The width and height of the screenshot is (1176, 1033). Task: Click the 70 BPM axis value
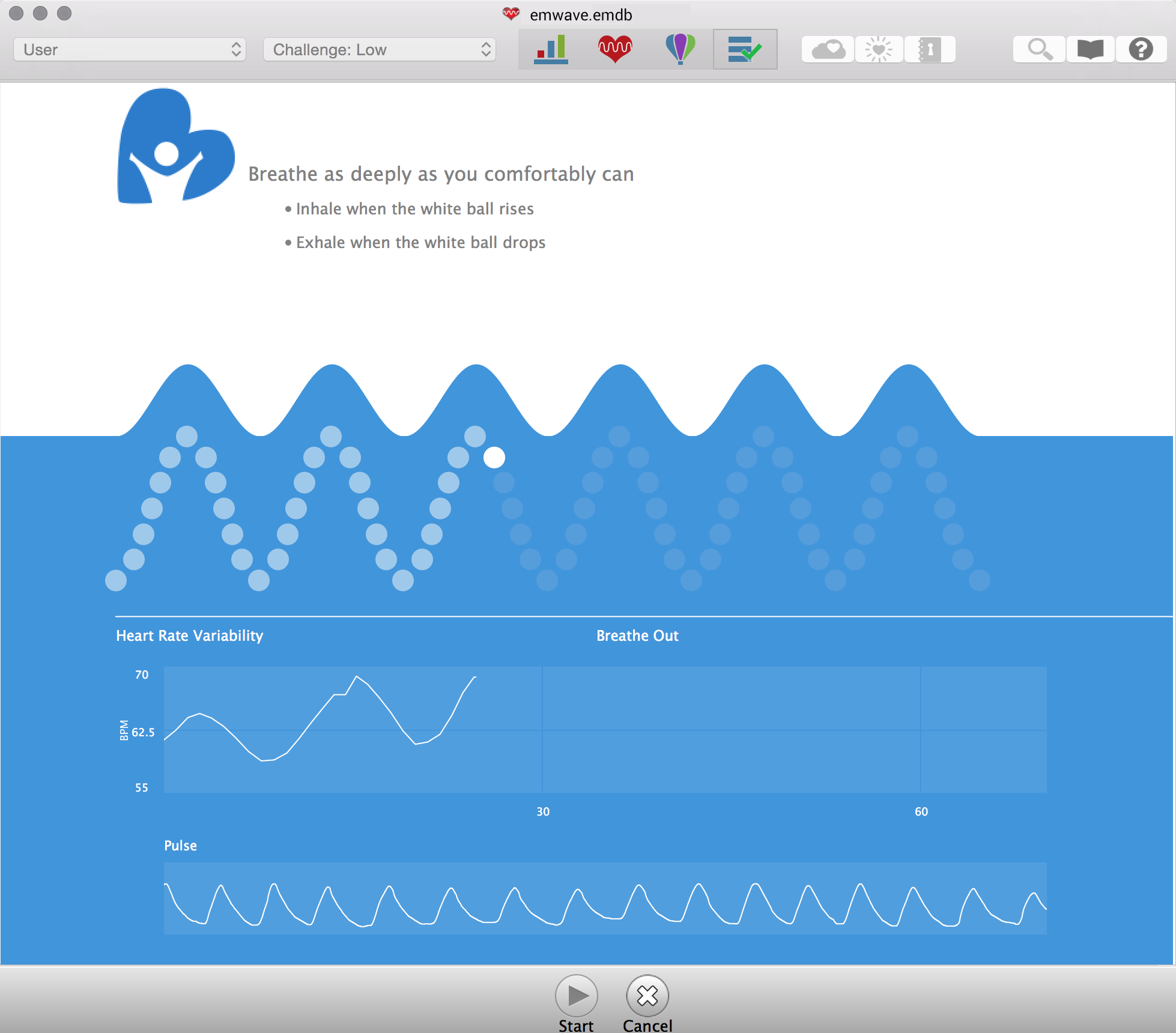pos(142,675)
